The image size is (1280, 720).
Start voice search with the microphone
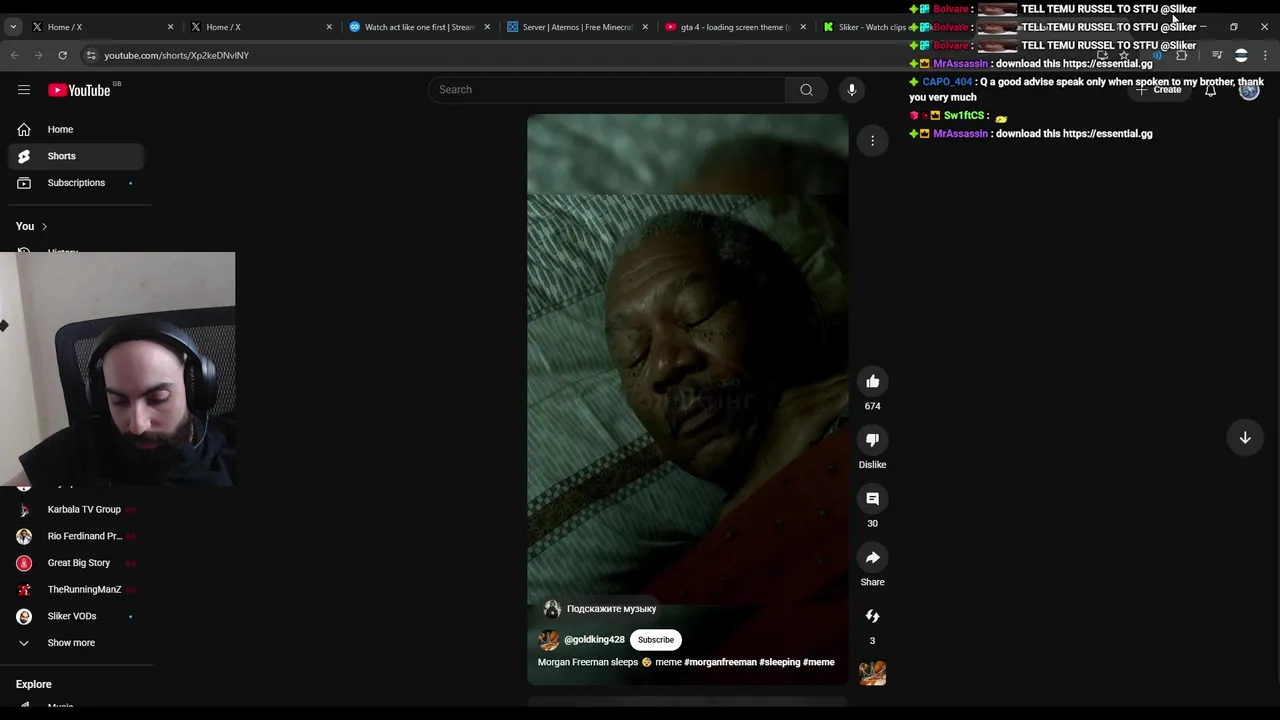(852, 90)
